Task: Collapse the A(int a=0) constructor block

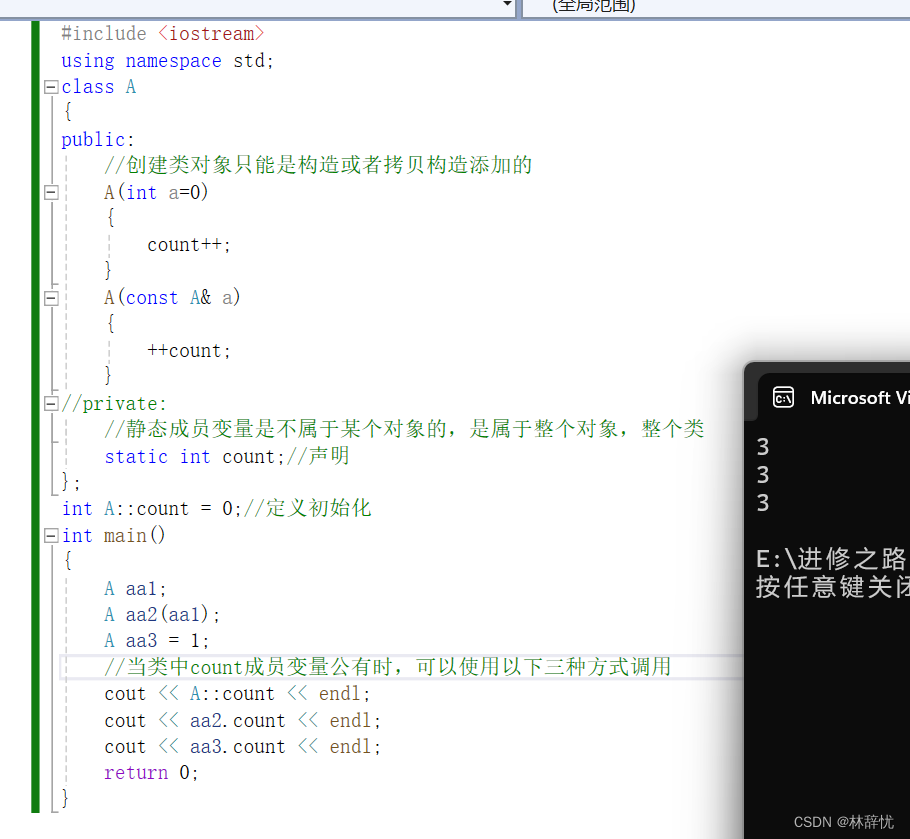Action: (x=51, y=193)
